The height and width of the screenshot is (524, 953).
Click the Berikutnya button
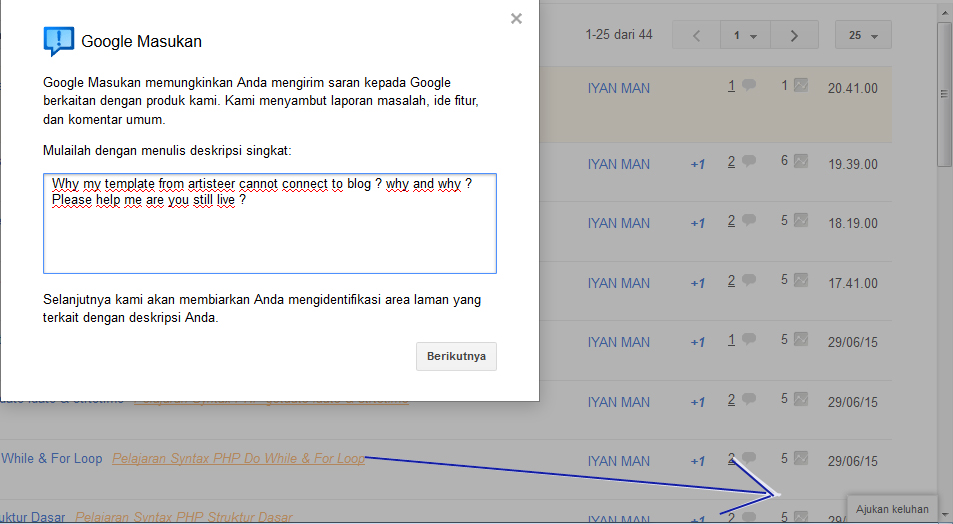[x=456, y=356]
